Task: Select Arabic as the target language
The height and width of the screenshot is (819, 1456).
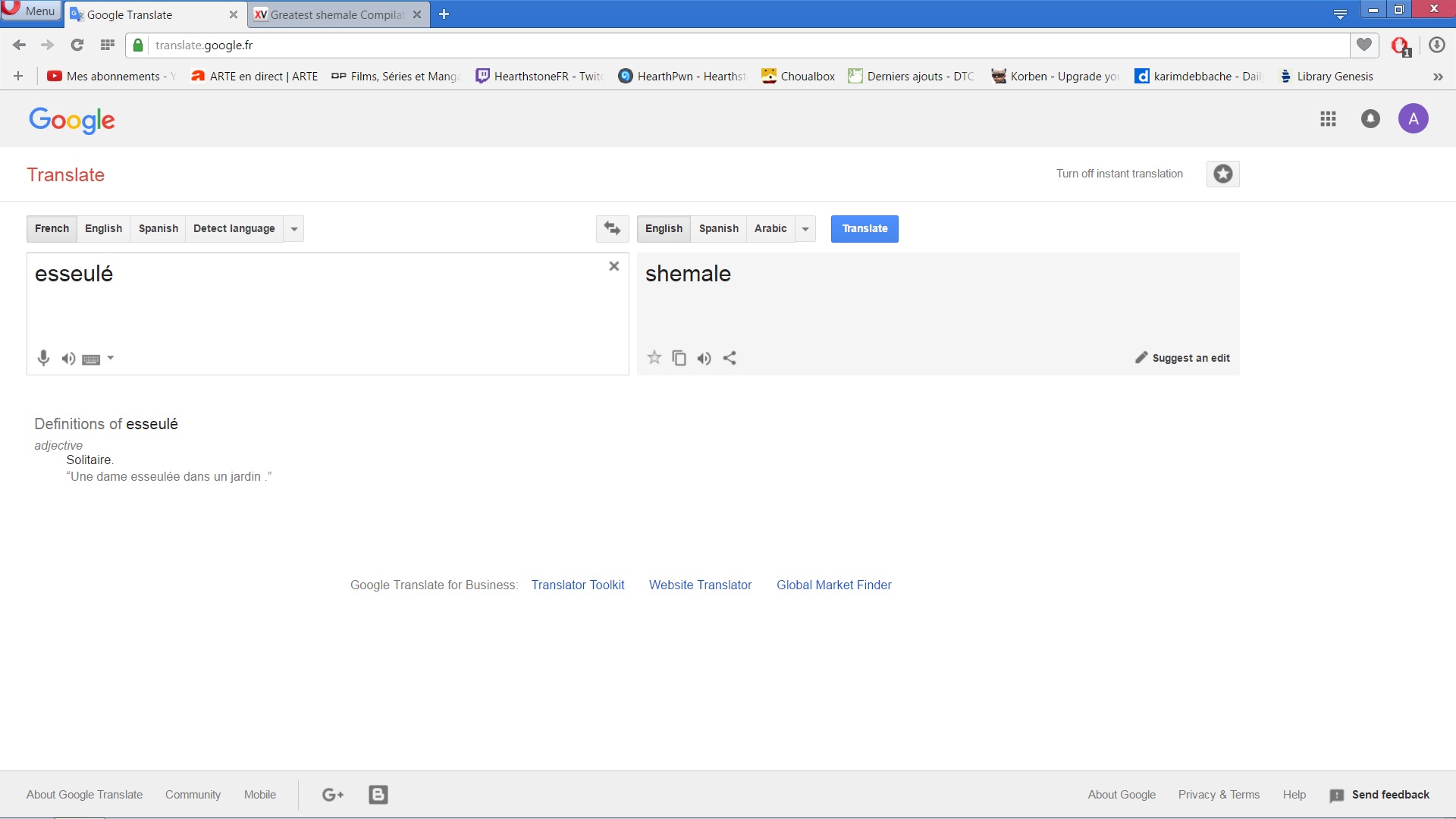Action: tap(770, 228)
